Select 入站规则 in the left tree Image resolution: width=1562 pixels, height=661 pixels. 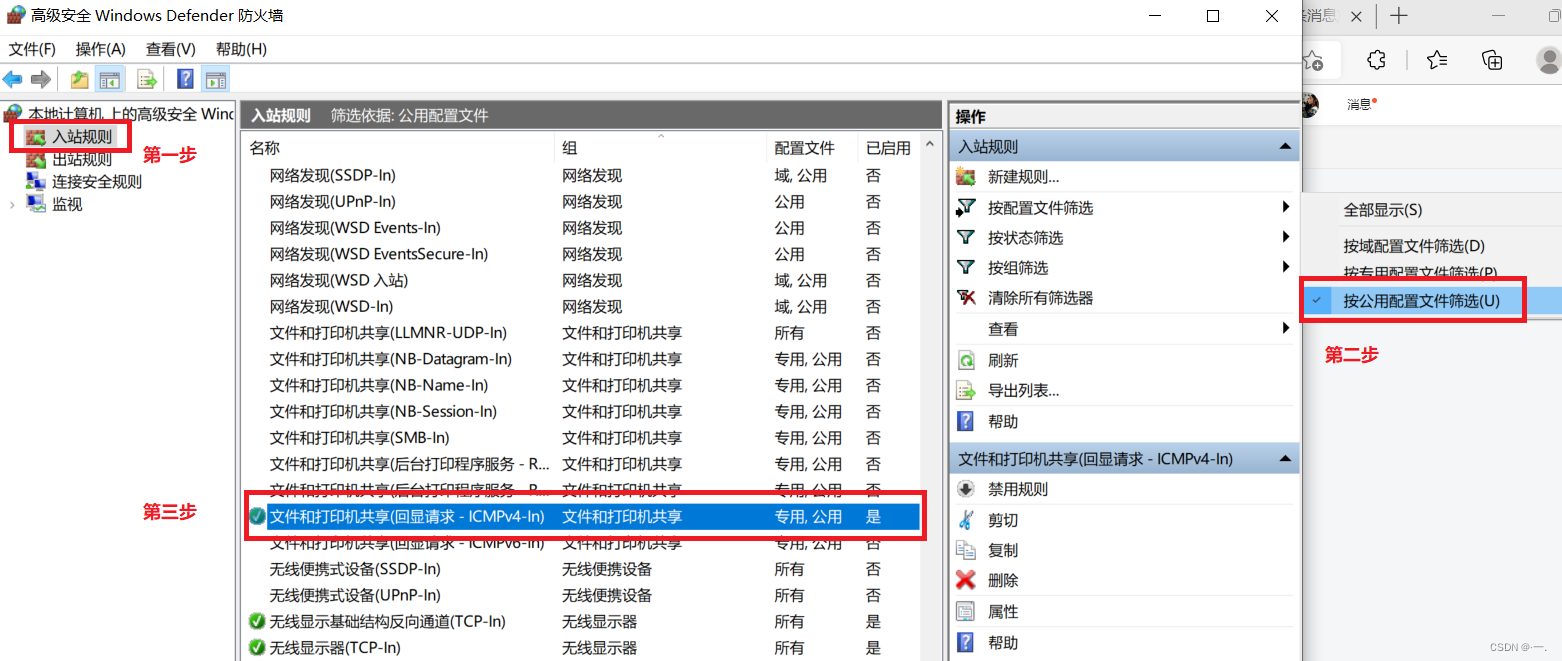[82, 136]
